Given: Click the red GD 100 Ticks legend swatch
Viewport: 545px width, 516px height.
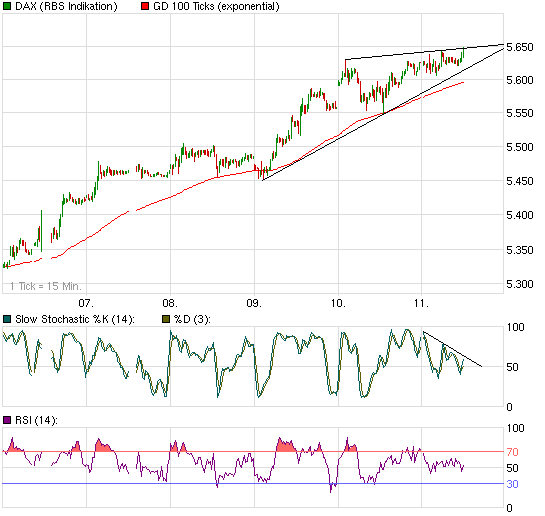Looking at the screenshot, I should pyautogui.click(x=145, y=6).
